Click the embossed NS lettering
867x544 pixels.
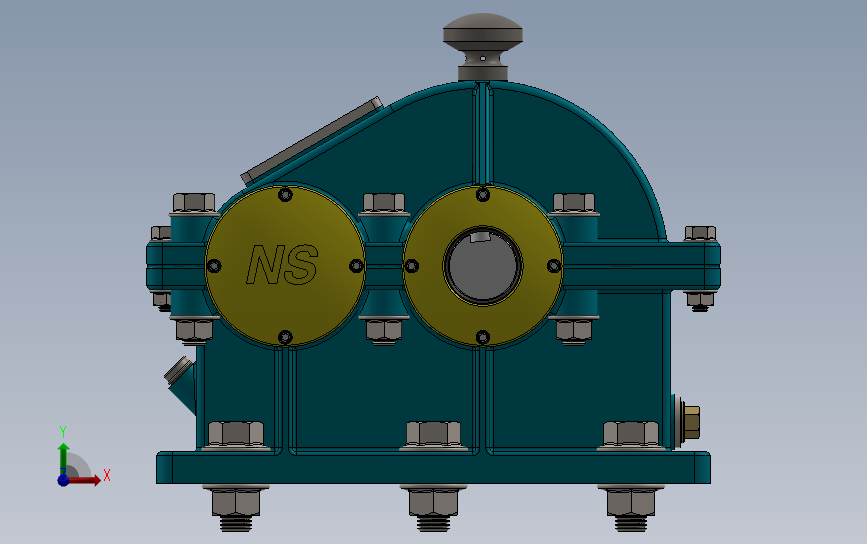pyautogui.click(x=282, y=265)
